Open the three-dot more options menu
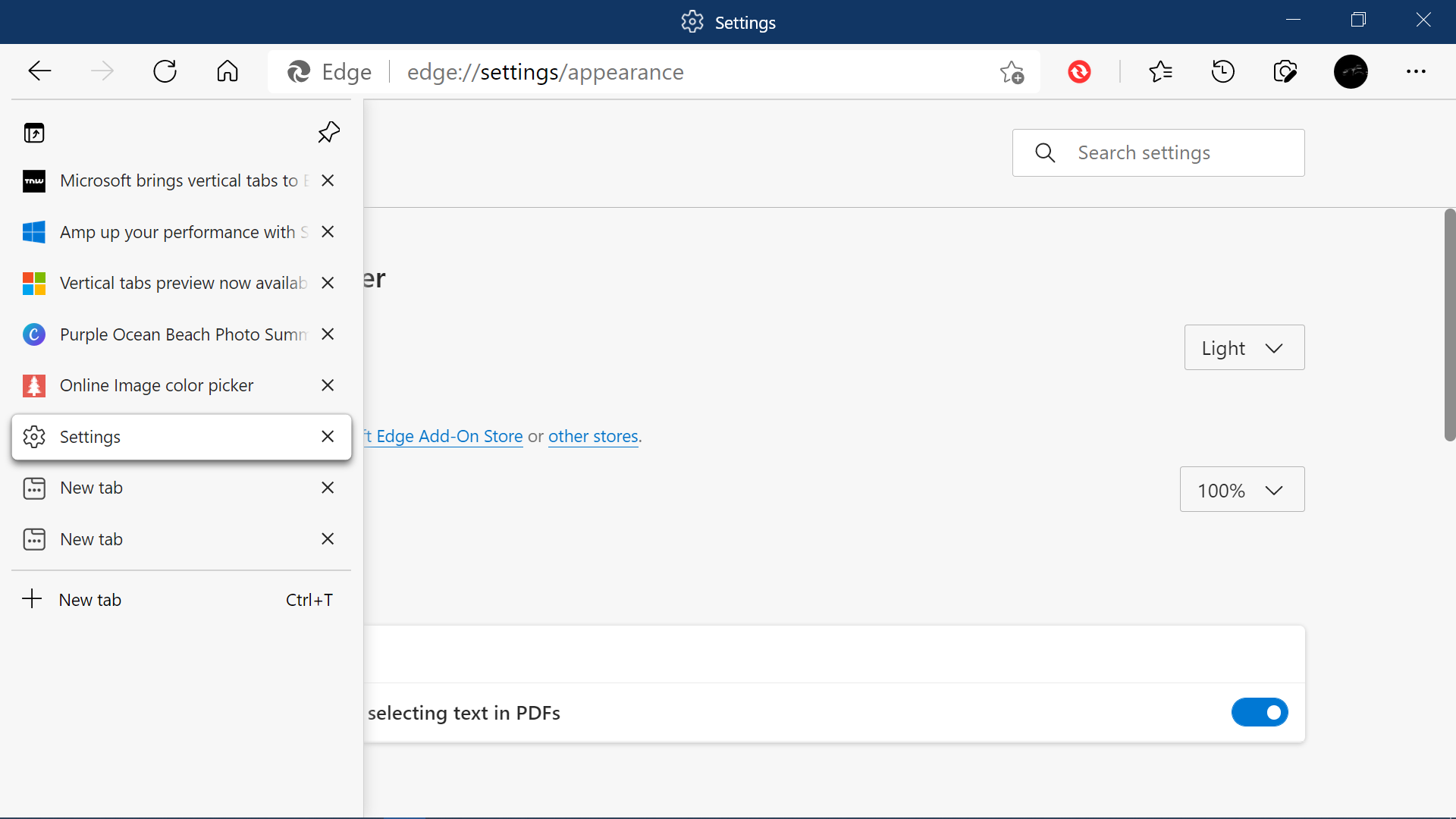Screen dimensions: 1456x819 click(x=1416, y=71)
